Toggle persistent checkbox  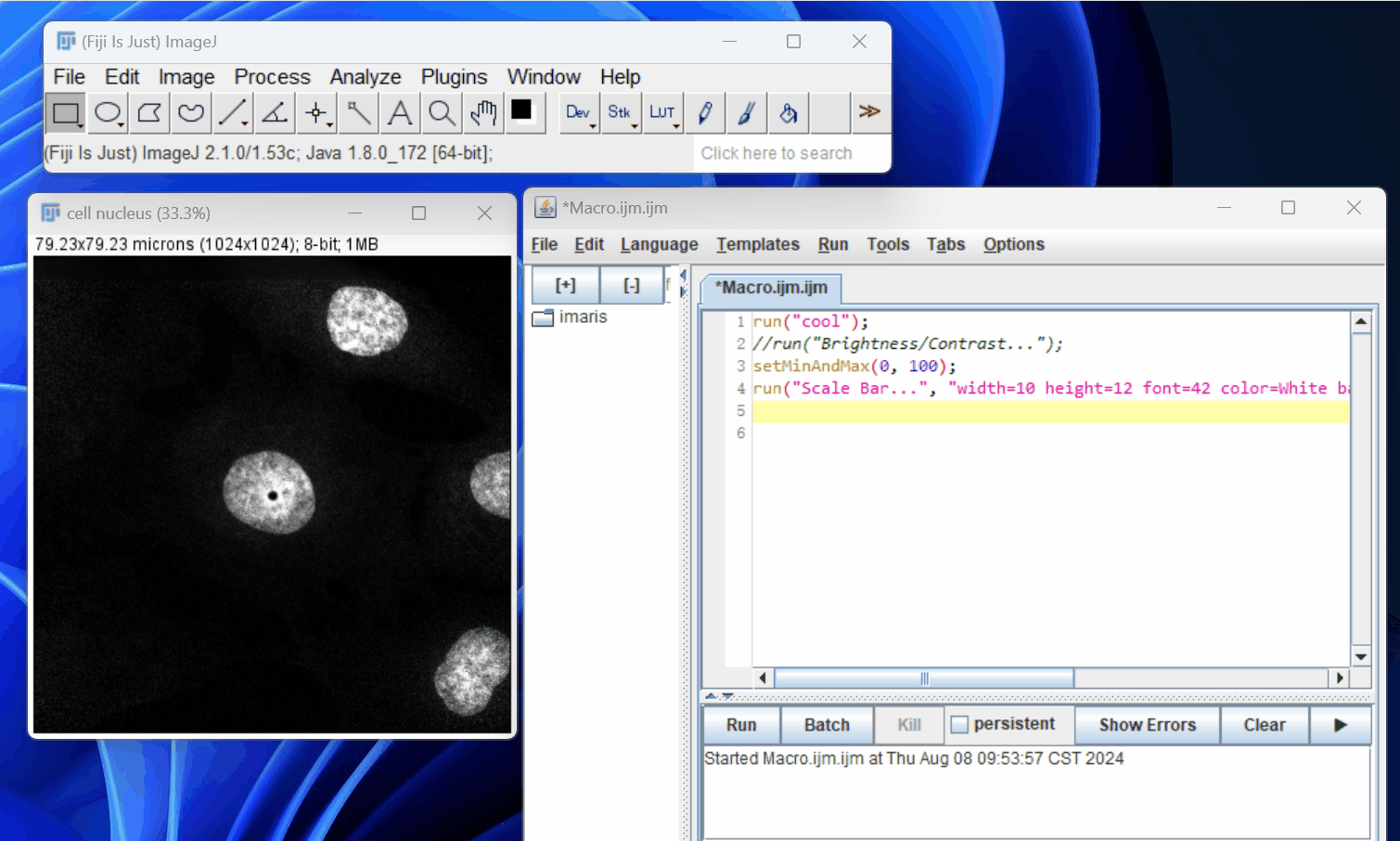(960, 724)
